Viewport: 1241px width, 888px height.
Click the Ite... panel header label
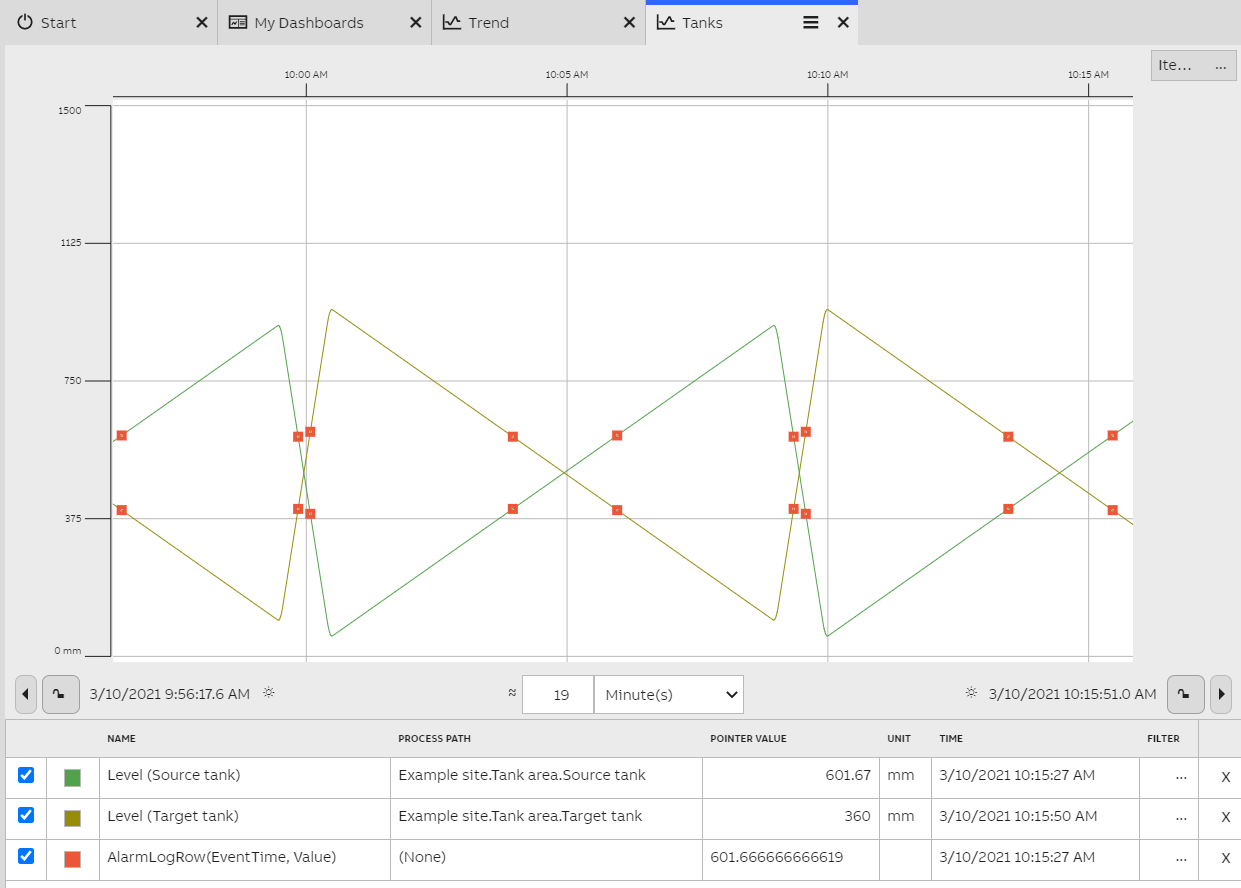tap(1175, 66)
